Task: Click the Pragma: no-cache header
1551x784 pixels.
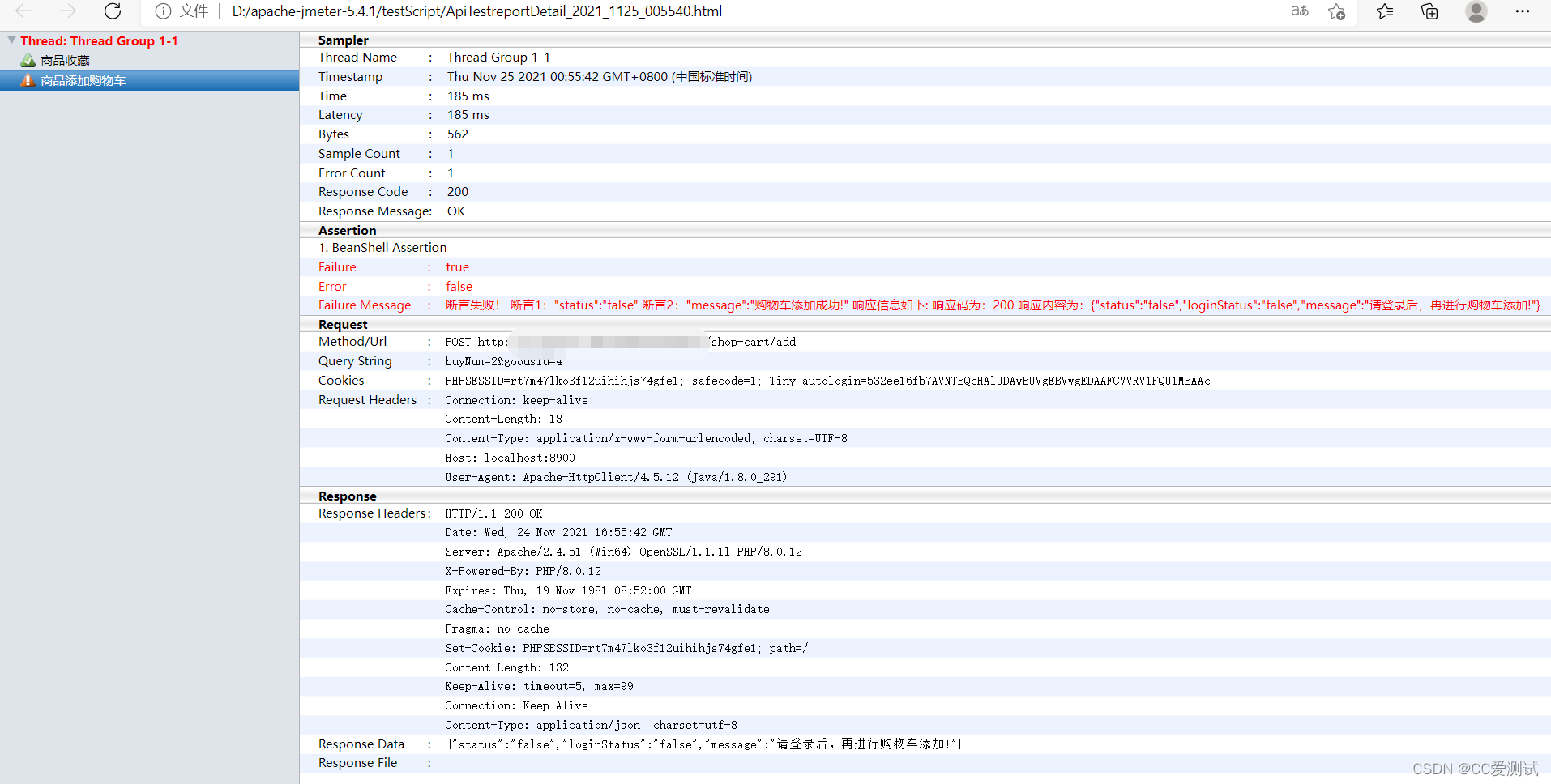Action: click(x=497, y=629)
